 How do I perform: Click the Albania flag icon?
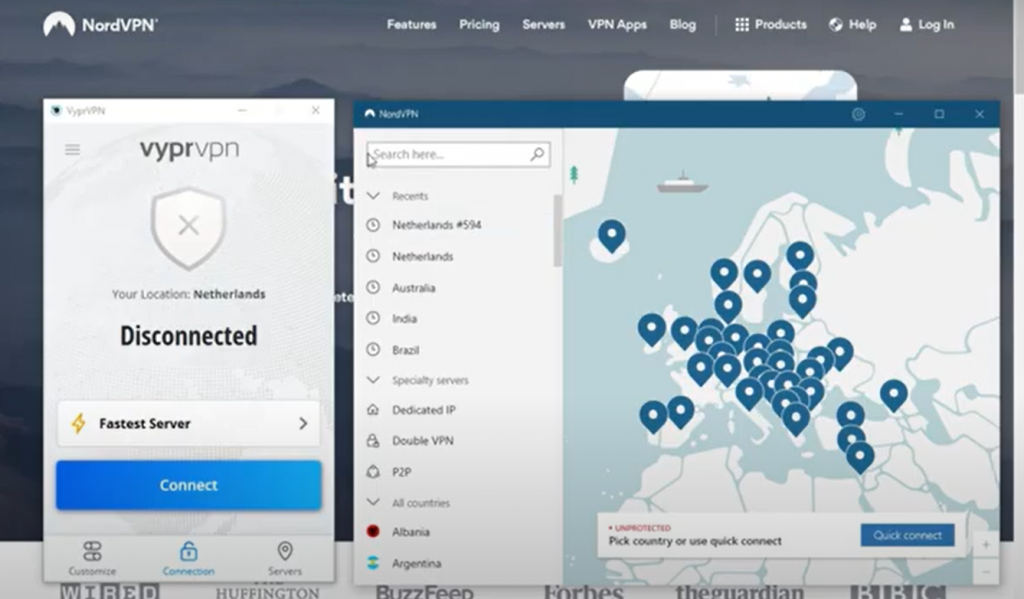tap(373, 531)
